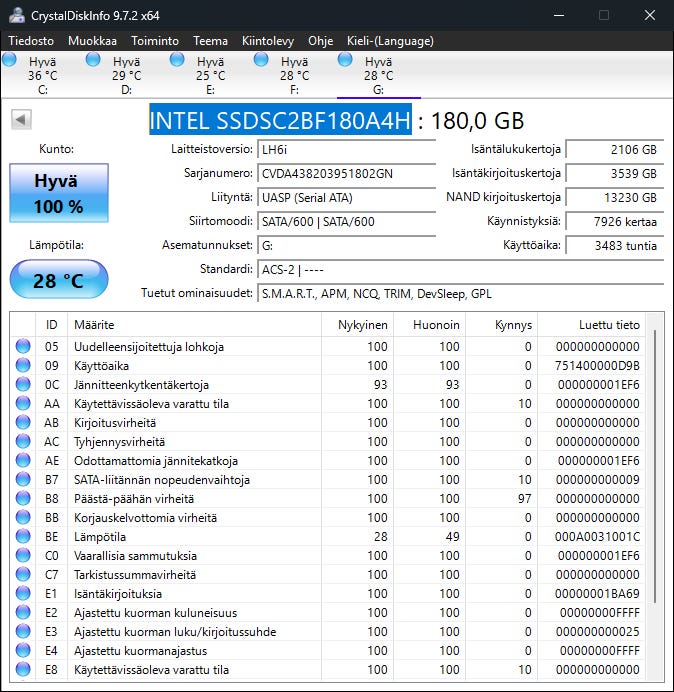
Task: Open the Toiminto menu
Action: coord(155,41)
